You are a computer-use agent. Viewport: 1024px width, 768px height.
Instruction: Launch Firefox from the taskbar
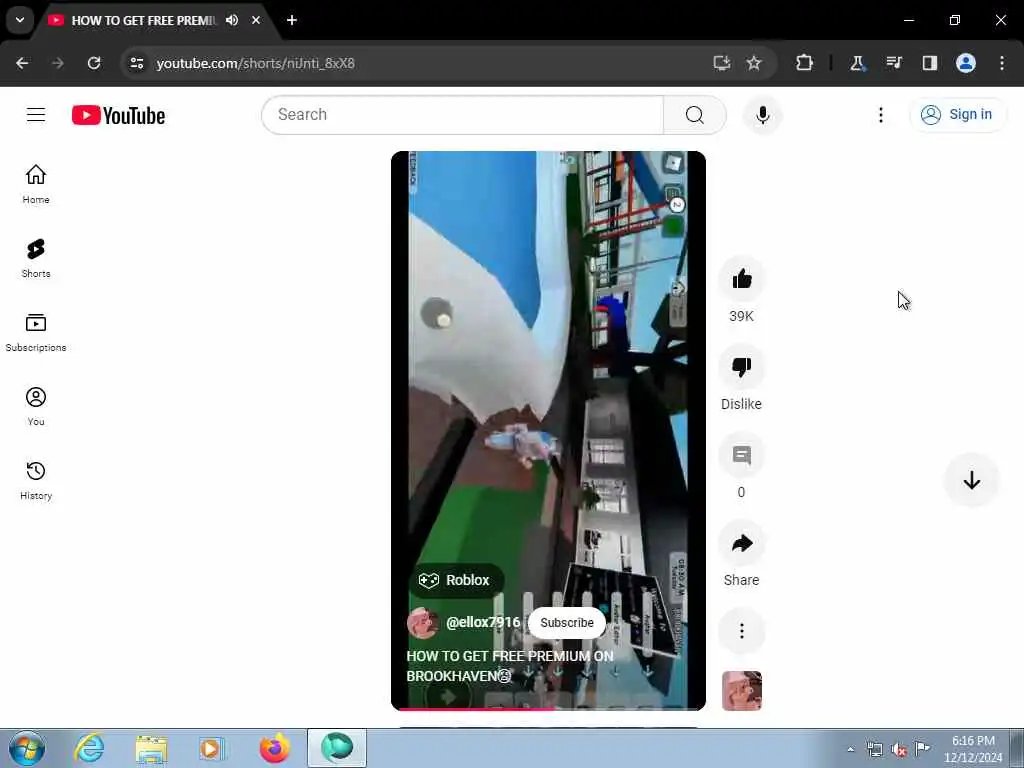(274, 748)
